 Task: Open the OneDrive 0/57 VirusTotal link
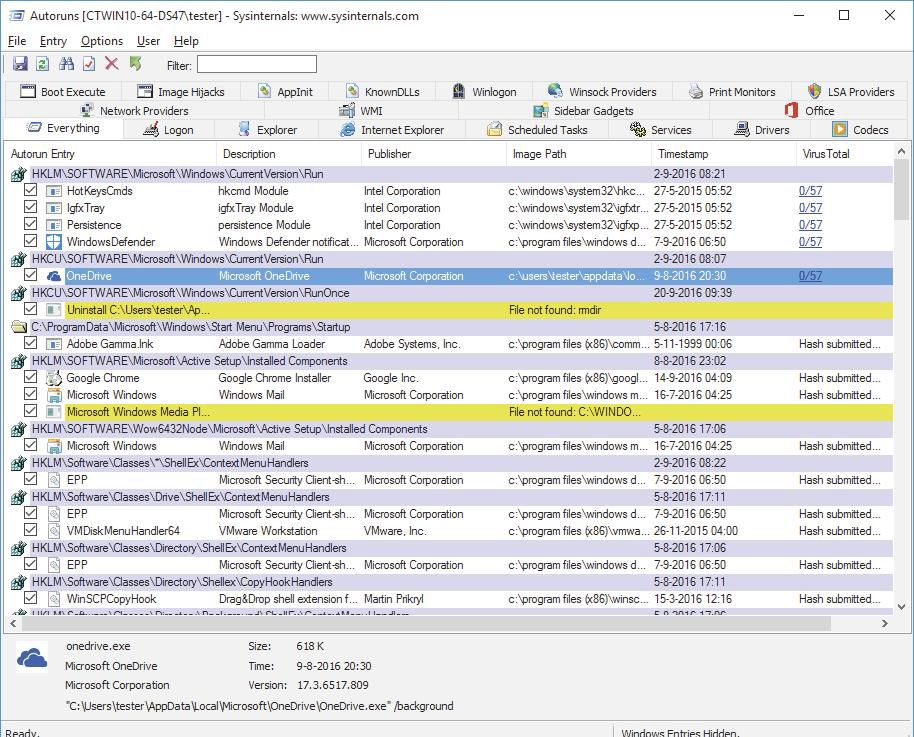point(810,276)
